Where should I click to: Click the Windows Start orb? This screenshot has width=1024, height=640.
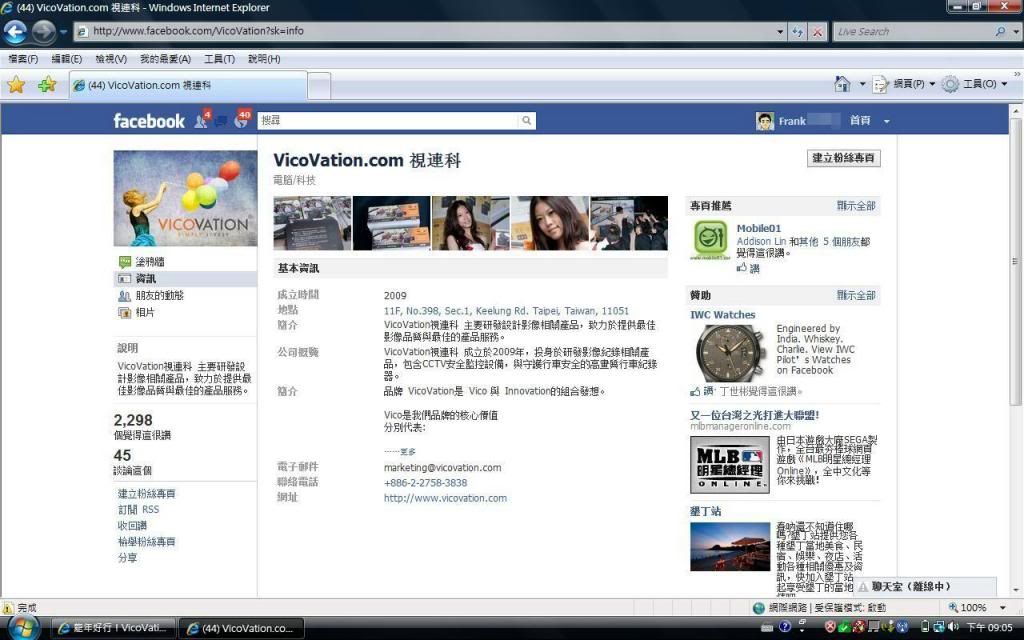click(24, 628)
